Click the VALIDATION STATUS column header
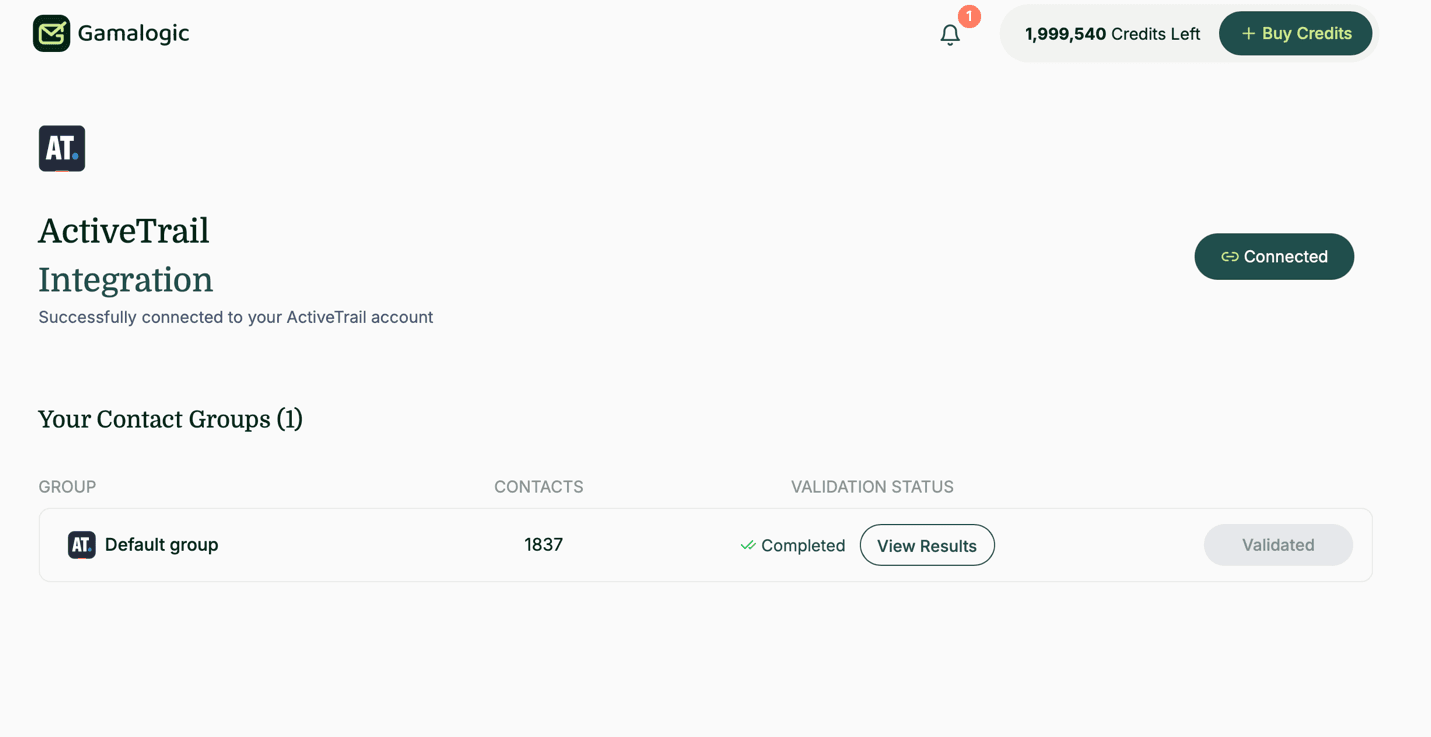This screenshot has width=1431, height=737. [x=871, y=487]
